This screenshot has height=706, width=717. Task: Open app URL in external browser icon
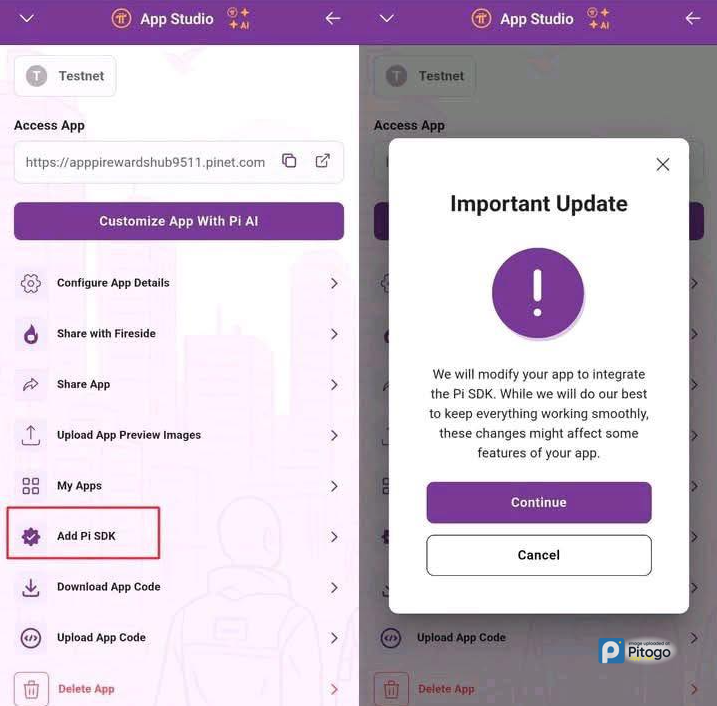coord(323,161)
